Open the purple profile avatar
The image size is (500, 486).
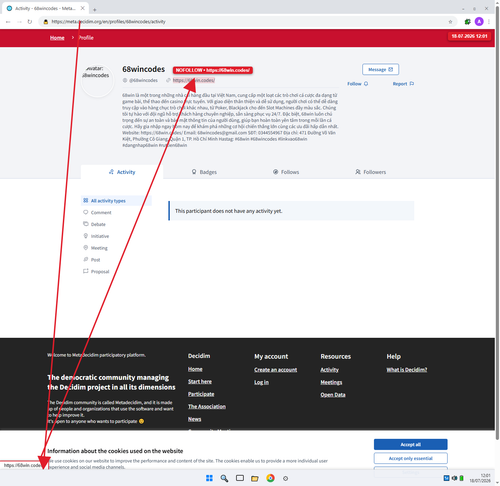[x=479, y=22]
